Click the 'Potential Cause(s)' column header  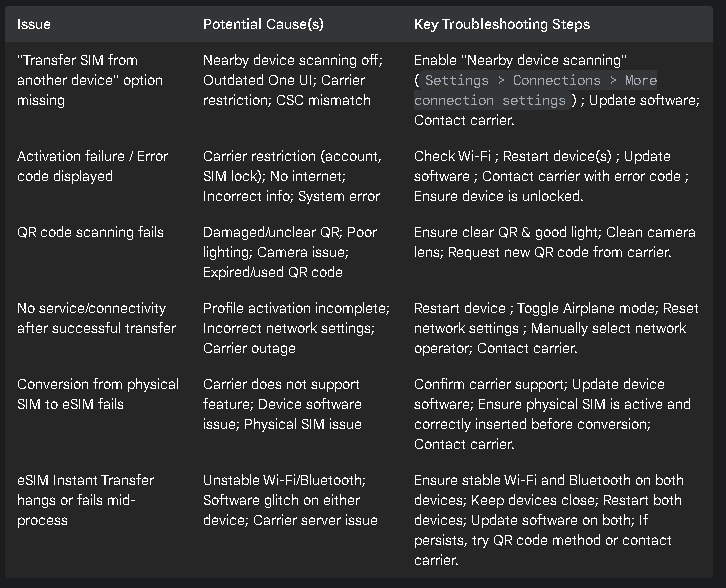pos(263,24)
